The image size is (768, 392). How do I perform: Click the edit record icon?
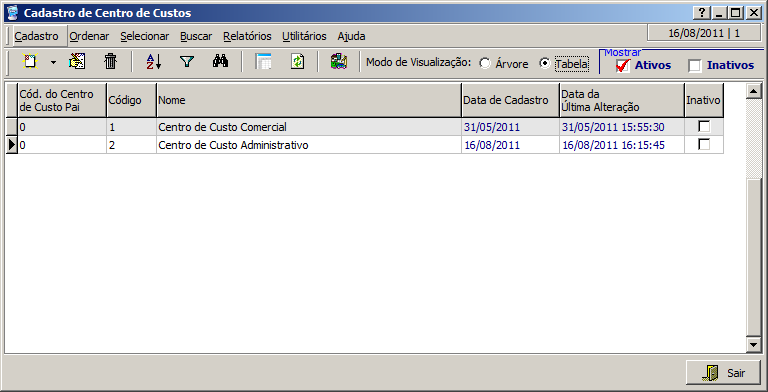[77, 62]
